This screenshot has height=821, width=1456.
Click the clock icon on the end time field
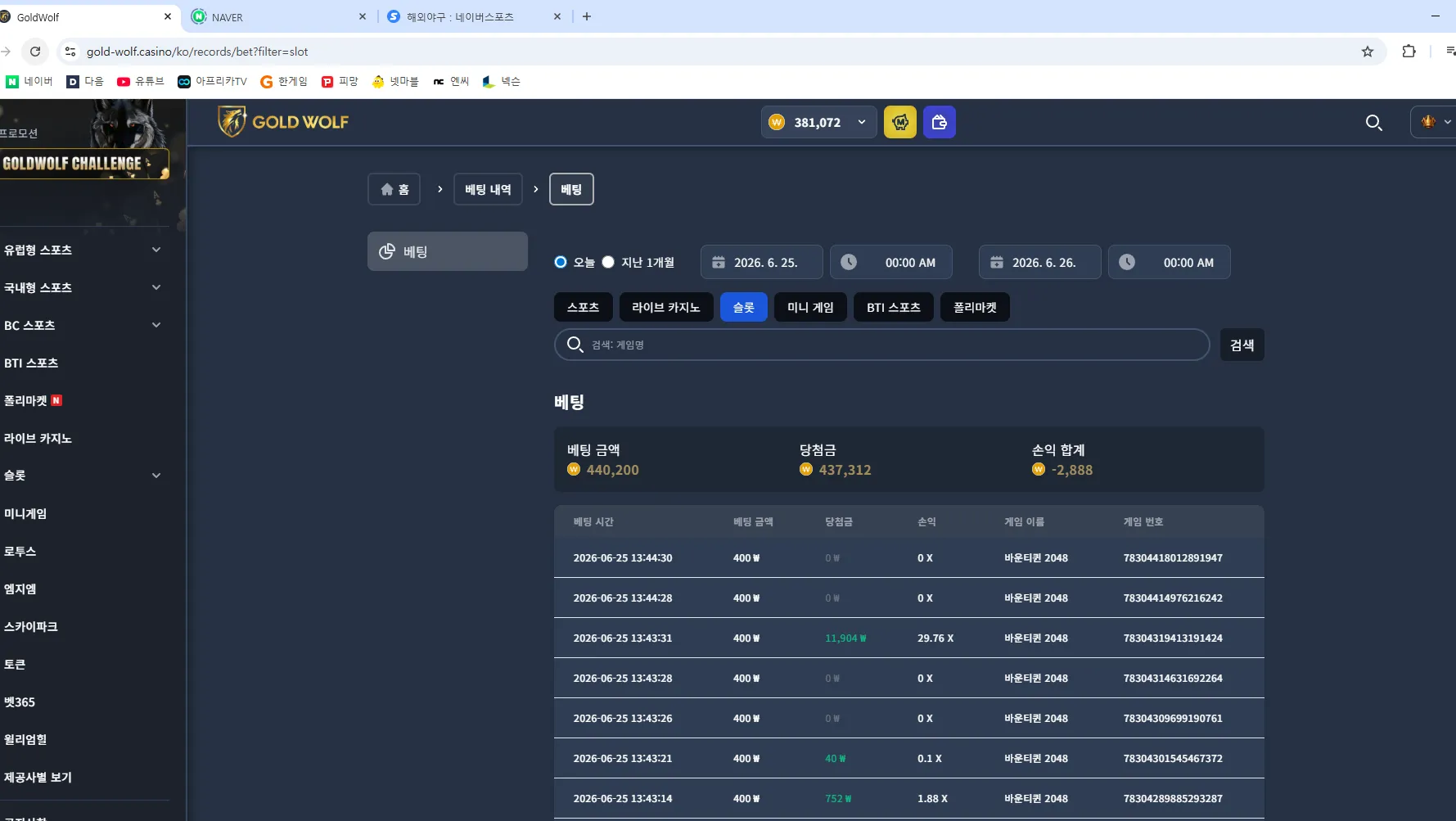click(x=1127, y=262)
